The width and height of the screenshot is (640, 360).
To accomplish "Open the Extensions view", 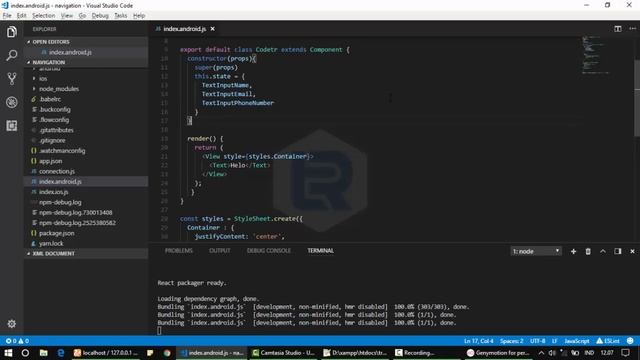I will (x=11, y=125).
